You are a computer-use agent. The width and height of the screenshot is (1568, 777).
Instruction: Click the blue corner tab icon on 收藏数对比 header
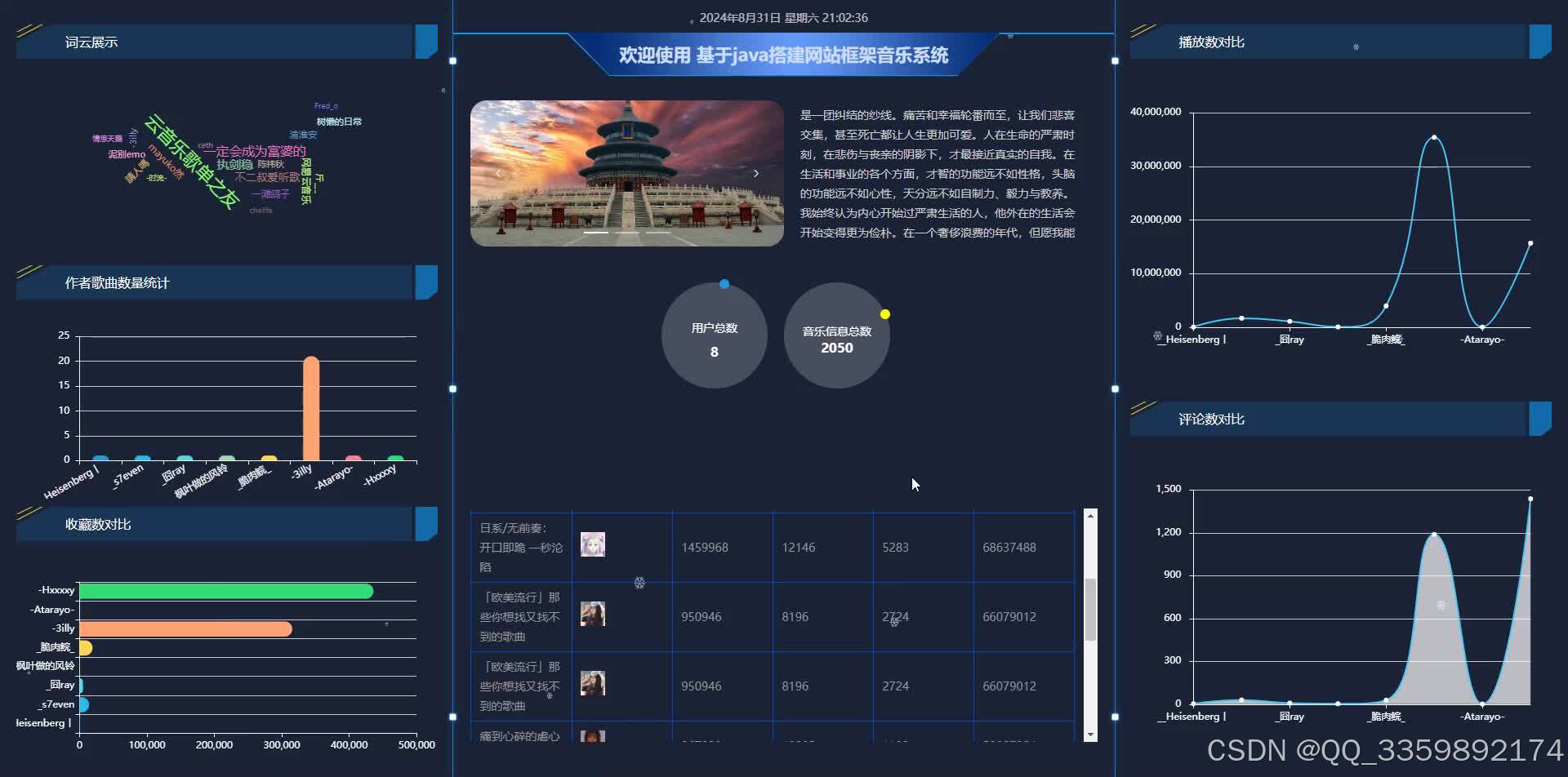[x=426, y=524]
